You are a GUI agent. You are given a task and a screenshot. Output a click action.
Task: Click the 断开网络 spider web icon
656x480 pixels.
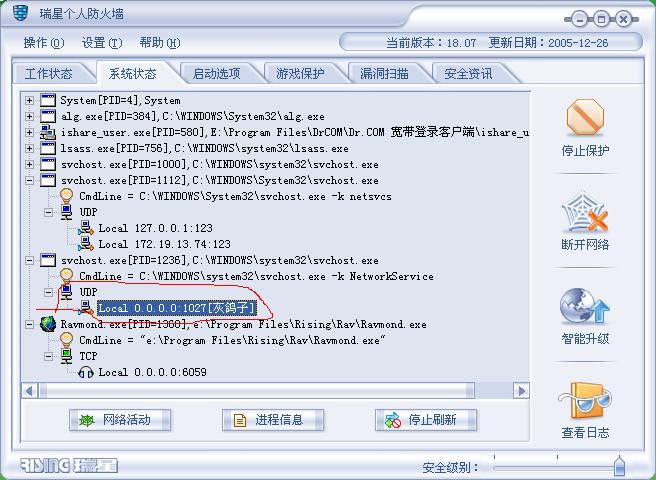(x=585, y=213)
